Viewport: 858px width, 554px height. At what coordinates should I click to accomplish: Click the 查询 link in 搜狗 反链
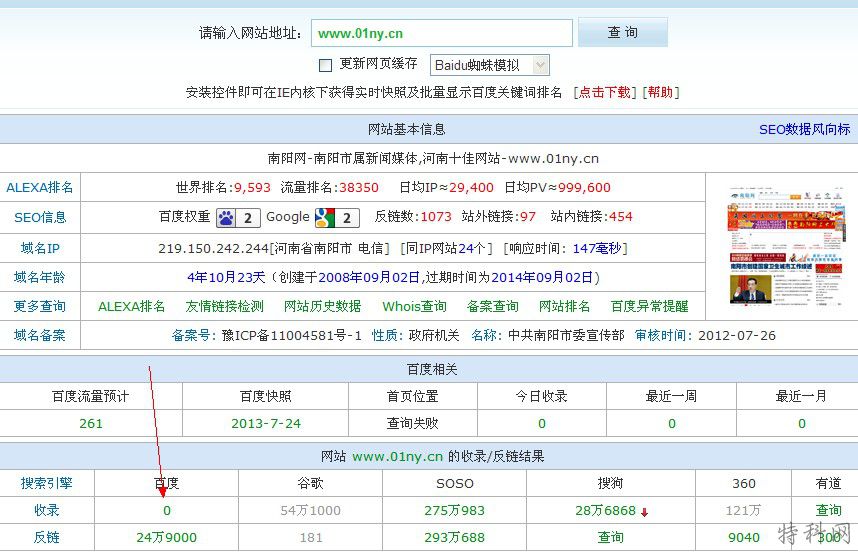610,537
